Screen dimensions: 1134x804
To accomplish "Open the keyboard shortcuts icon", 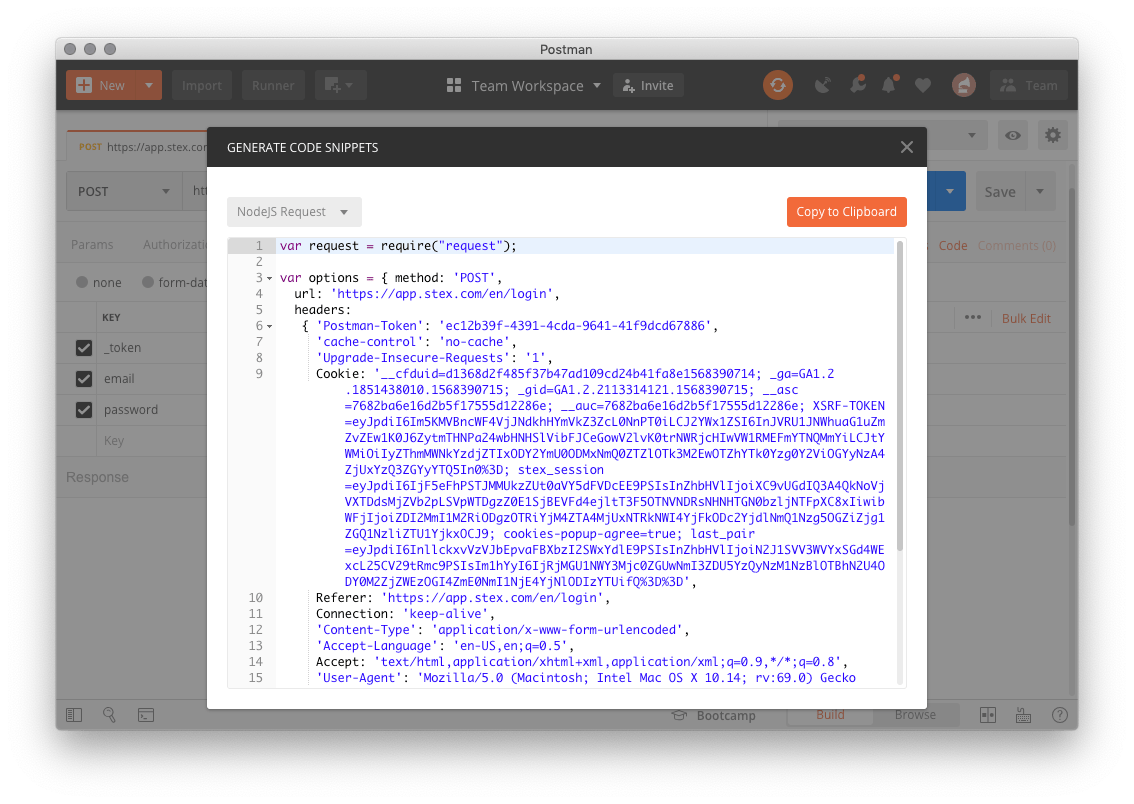I will tap(1023, 715).
